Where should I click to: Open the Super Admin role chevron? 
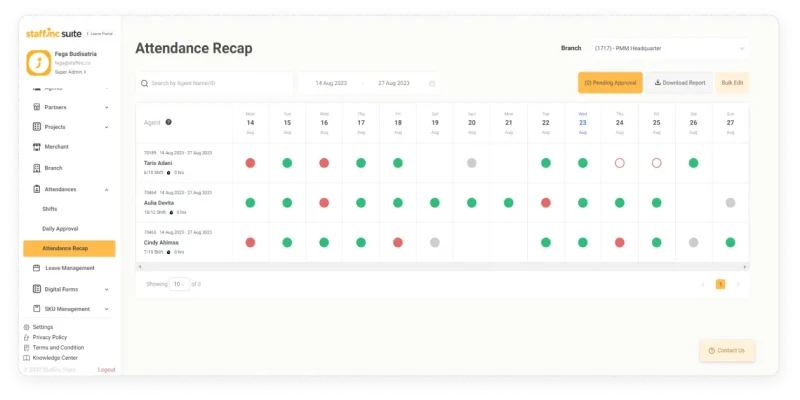point(85,72)
